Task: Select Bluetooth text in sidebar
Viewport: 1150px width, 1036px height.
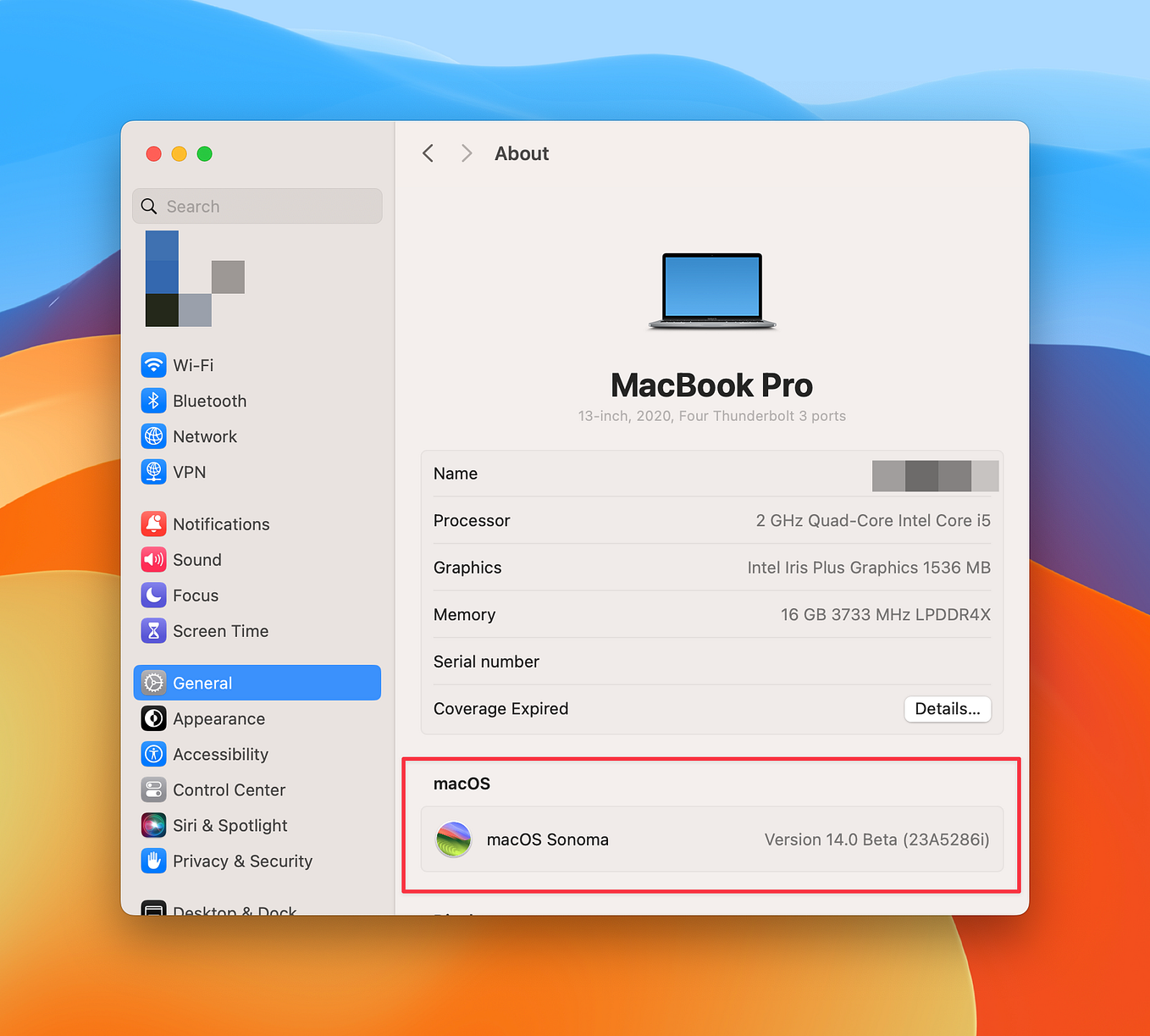Action: click(210, 401)
